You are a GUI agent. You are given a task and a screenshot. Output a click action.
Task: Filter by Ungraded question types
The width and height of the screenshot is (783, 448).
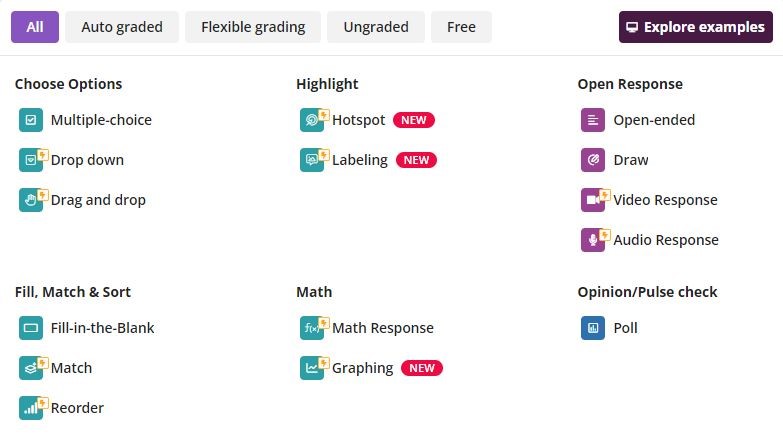click(376, 27)
